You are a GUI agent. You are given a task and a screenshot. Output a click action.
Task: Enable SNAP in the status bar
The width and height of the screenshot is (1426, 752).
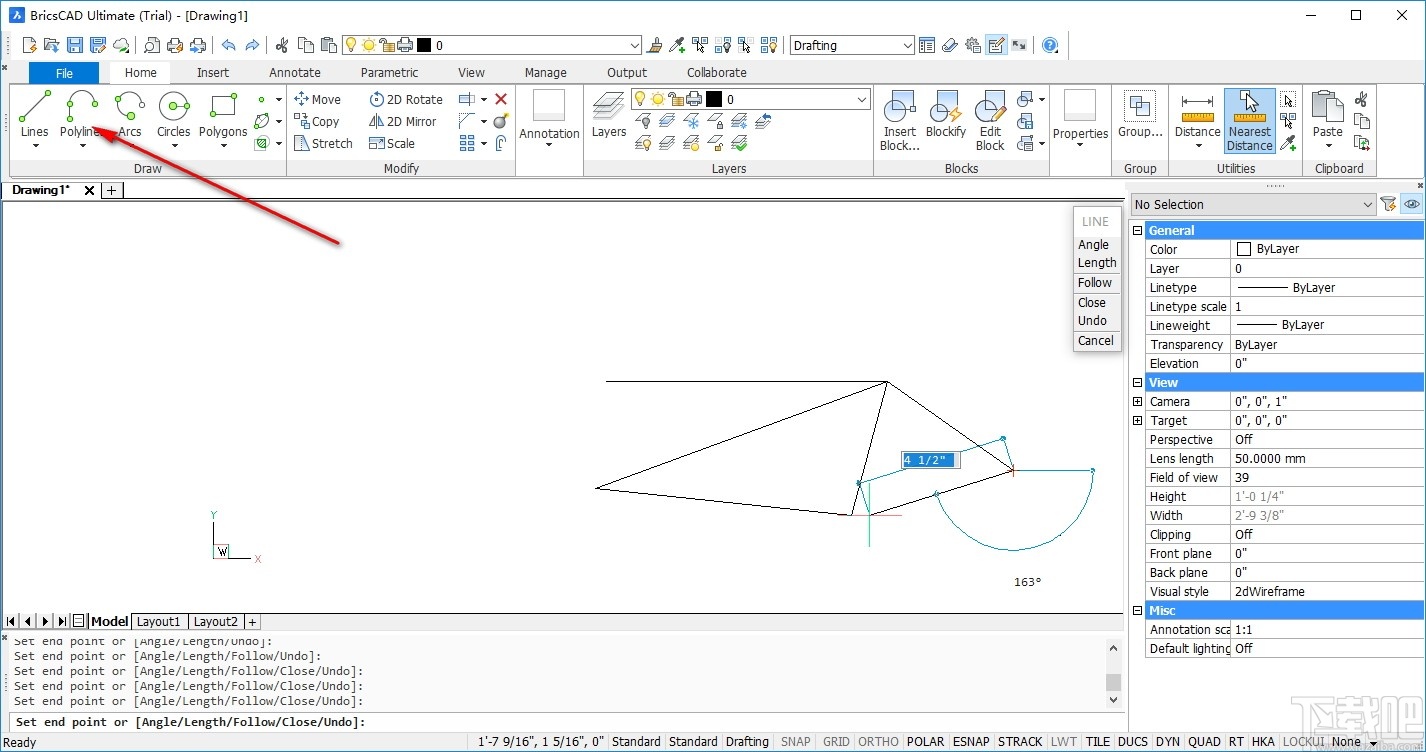click(x=794, y=741)
